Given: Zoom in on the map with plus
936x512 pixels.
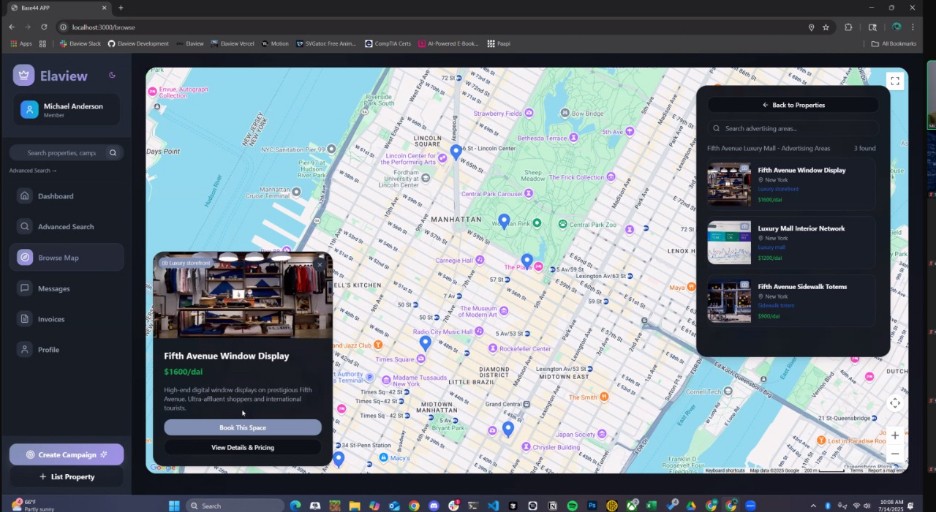Looking at the screenshot, I should (894, 435).
